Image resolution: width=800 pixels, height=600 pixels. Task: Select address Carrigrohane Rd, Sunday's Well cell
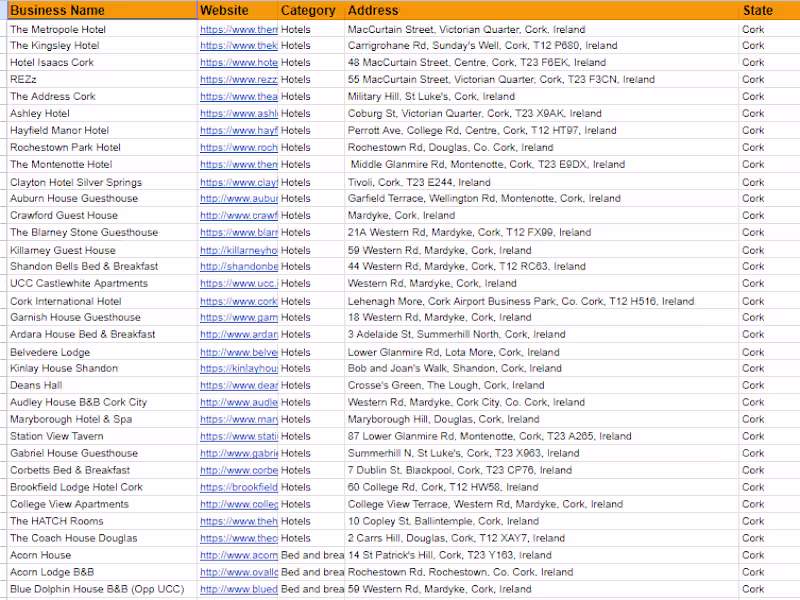(542, 45)
